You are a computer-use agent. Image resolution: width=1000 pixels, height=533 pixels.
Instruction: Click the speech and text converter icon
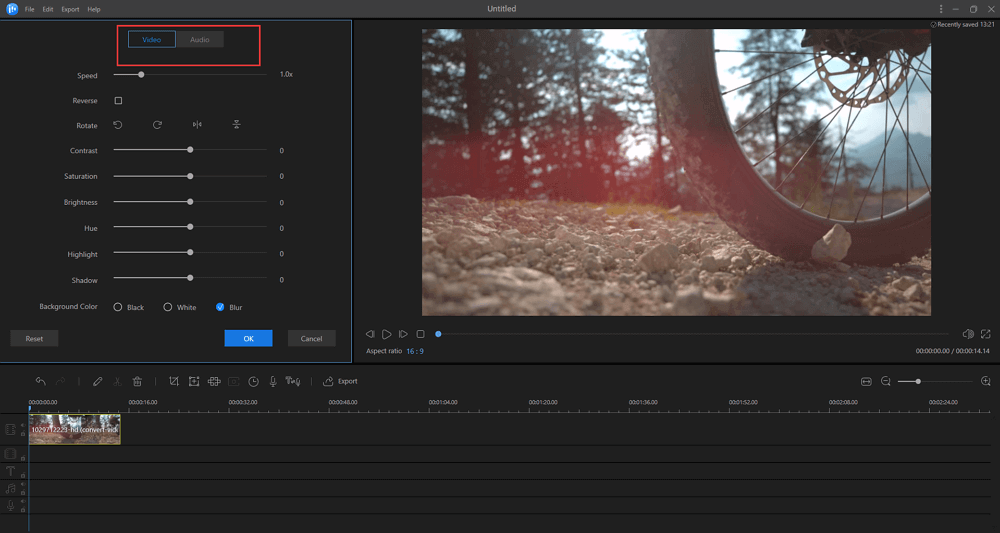(293, 381)
